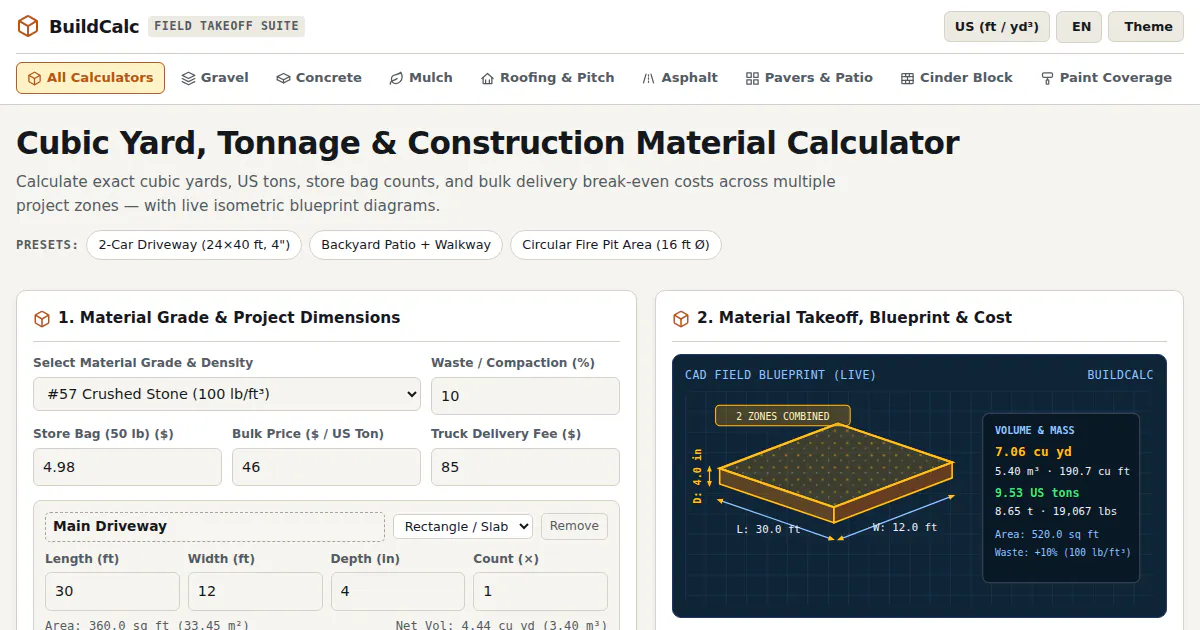Click the Mulch leaf icon

[396, 78]
